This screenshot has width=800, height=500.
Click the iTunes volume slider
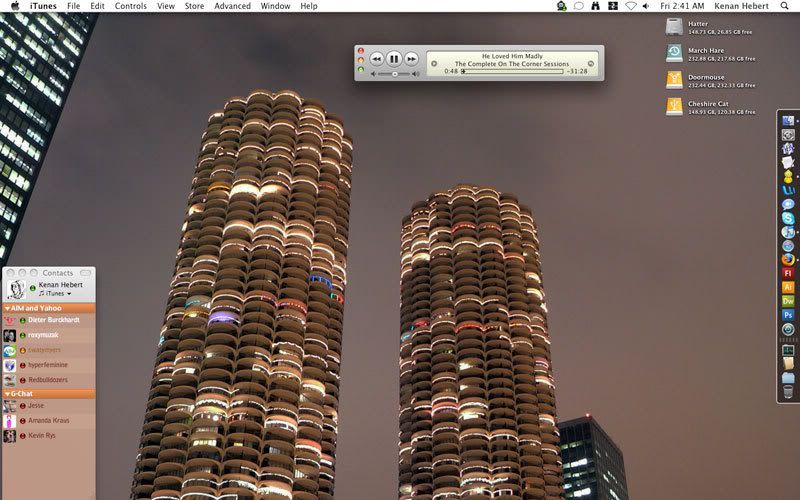[x=394, y=74]
